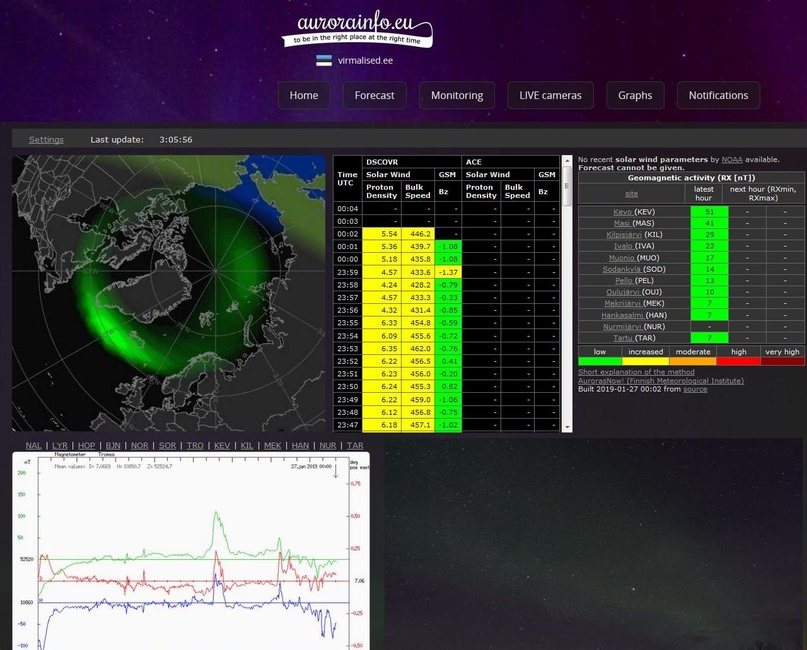Open the Hankasalmi station link
Image resolution: width=807 pixels, height=650 pixels.
[622, 315]
